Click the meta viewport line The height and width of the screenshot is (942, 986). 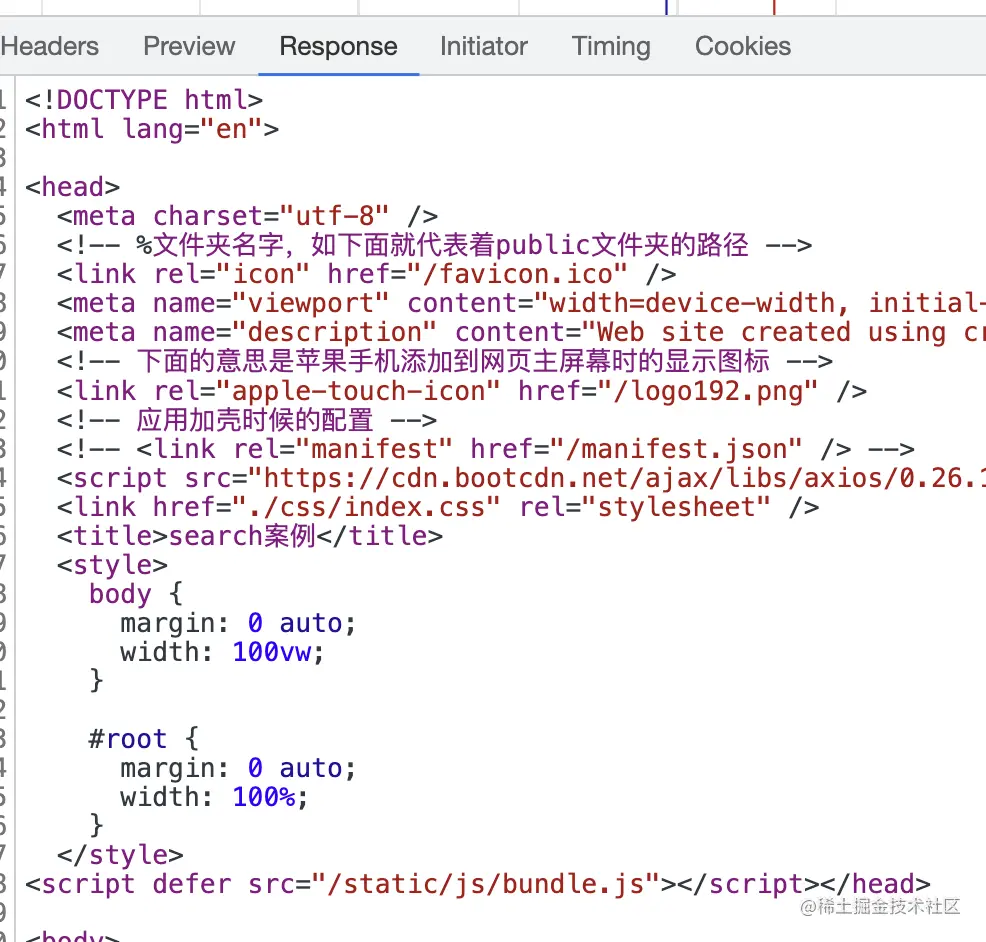[x=521, y=302]
